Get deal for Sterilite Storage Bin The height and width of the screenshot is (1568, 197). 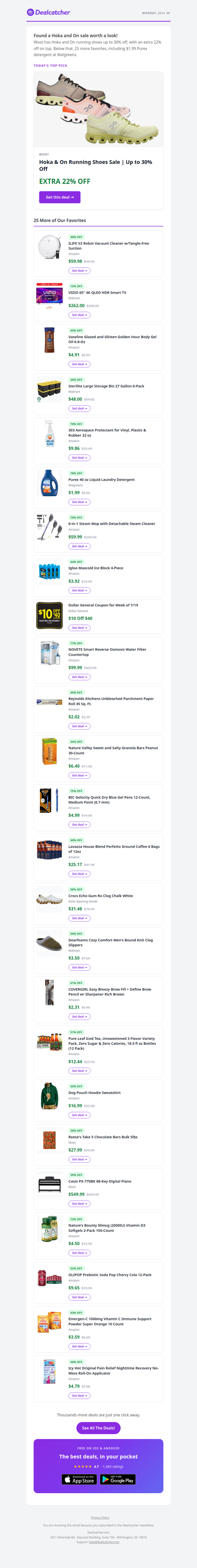coord(79,409)
